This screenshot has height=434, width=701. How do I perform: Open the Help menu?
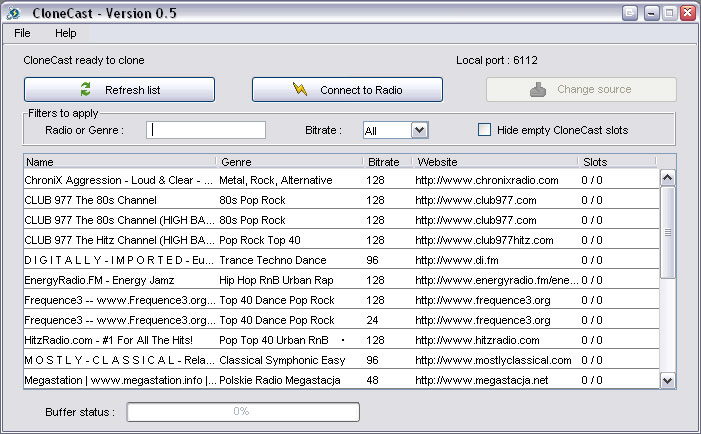tap(65, 33)
